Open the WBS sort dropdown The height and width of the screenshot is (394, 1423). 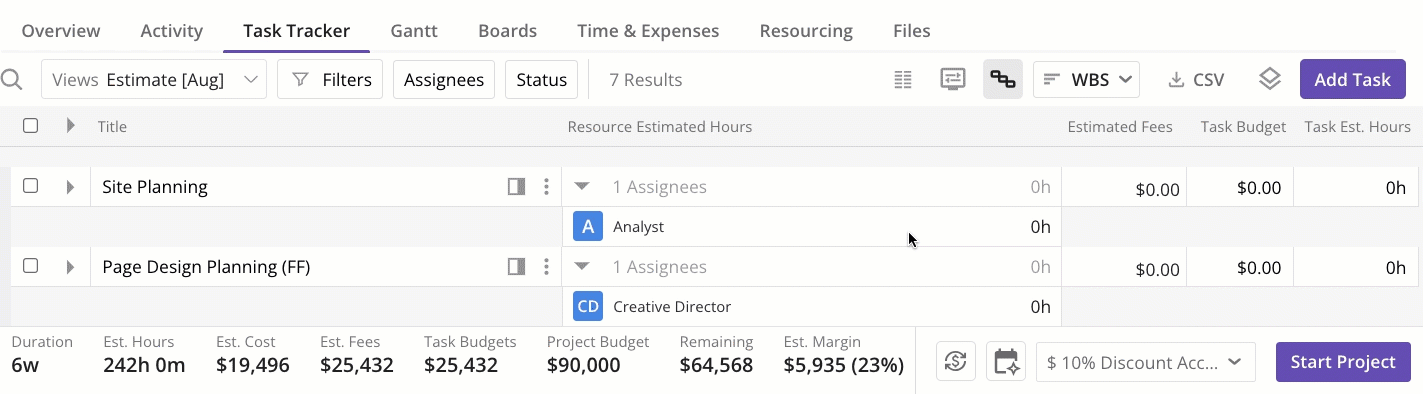click(x=1086, y=80)
